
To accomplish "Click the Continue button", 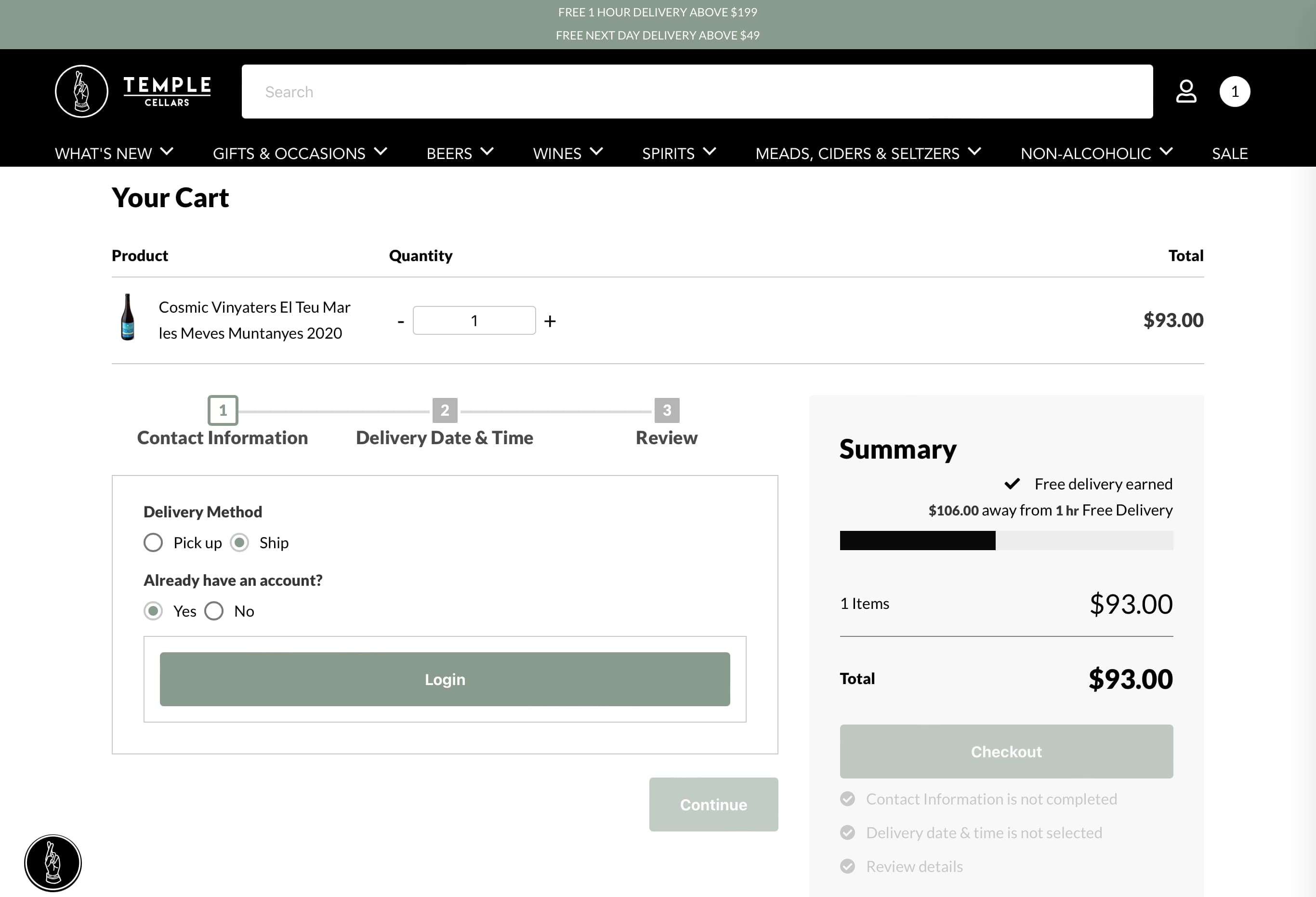I will (713, 804).
